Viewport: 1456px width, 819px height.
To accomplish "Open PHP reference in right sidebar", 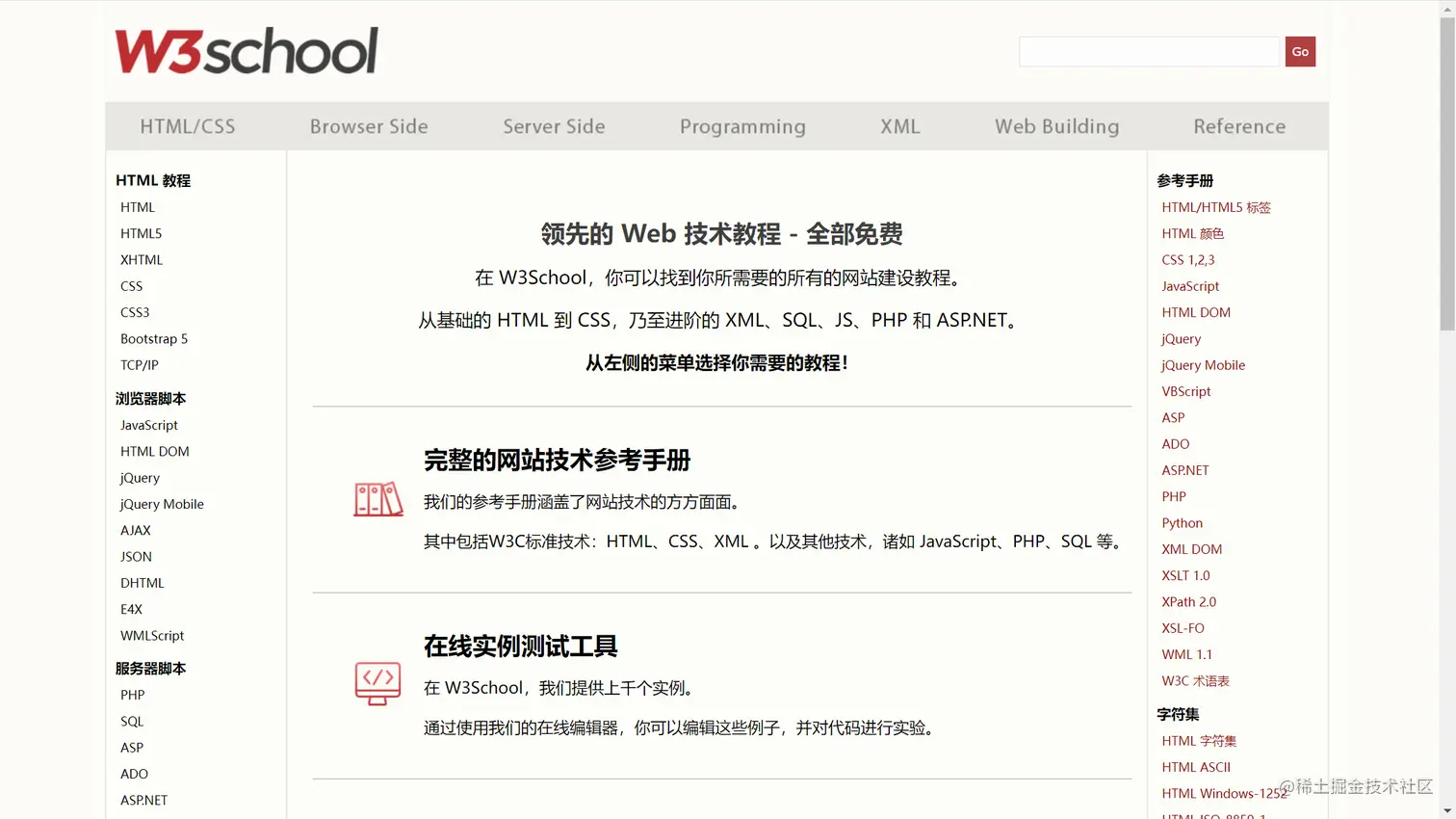I will click(x=1174, y=497).
